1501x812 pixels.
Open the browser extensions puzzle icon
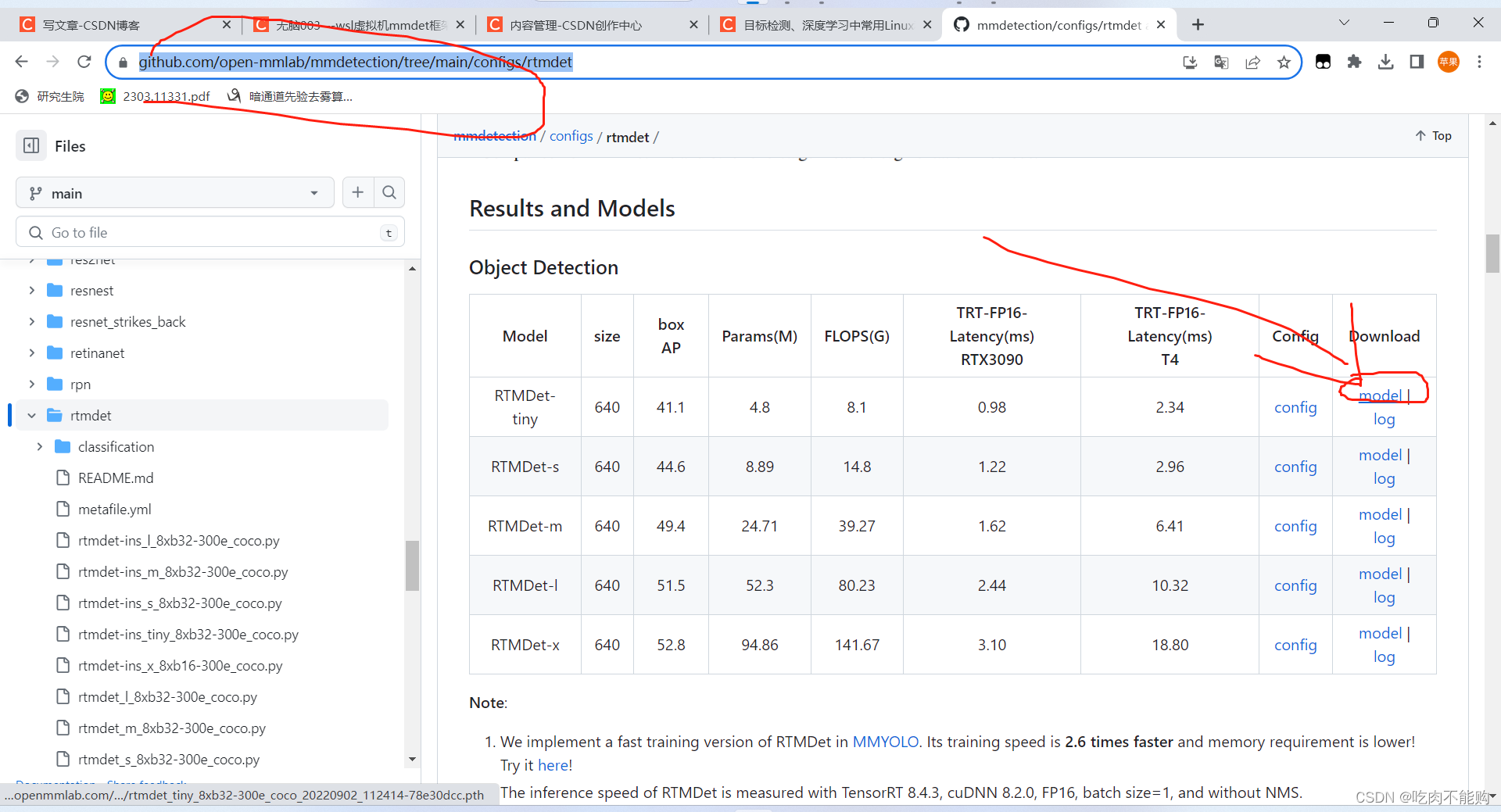coord(1354,62)
